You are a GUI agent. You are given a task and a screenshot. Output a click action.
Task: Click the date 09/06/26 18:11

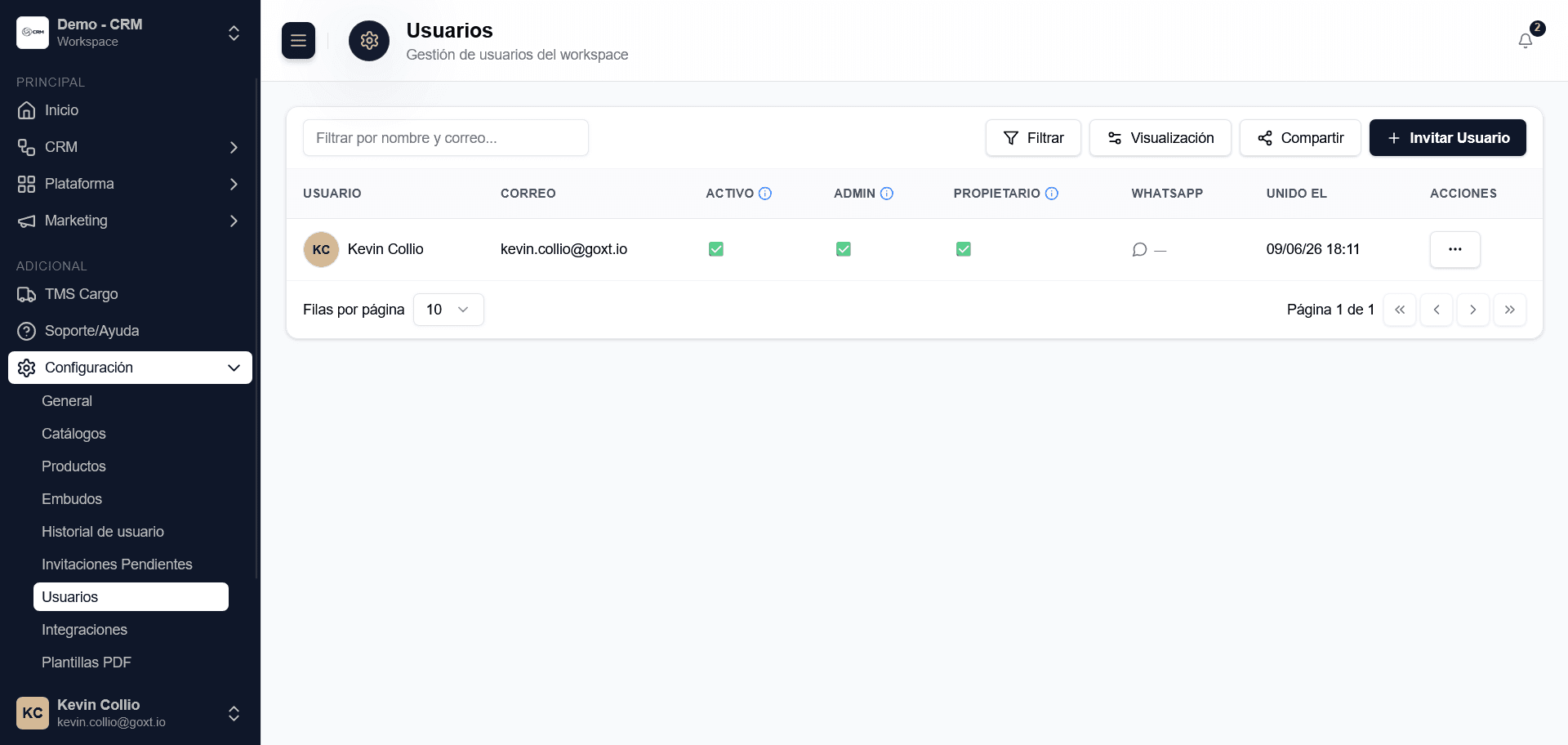pyautogui.click(x=1313, y=249)
